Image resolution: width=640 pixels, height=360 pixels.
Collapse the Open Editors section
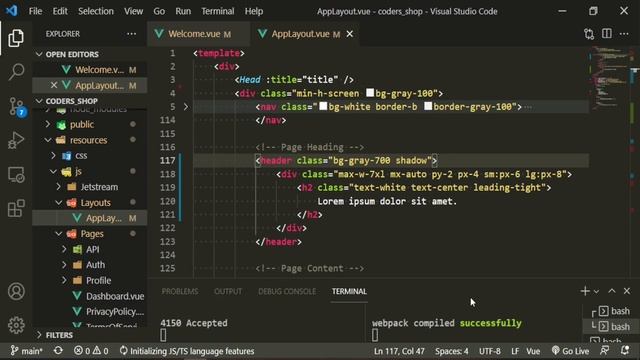(x=39, y=54)
